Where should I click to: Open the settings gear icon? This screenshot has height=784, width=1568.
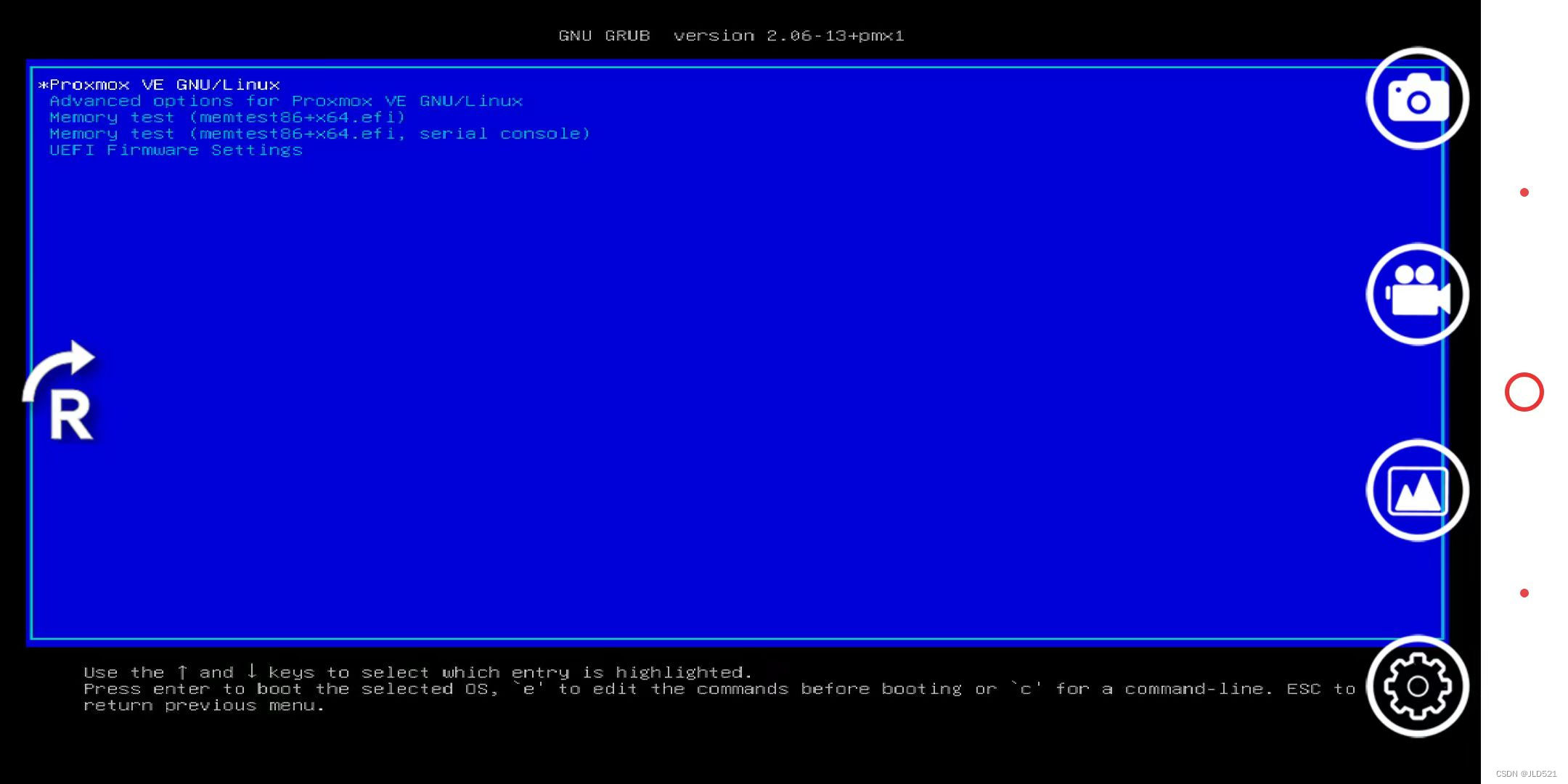tap(1418, 686)
